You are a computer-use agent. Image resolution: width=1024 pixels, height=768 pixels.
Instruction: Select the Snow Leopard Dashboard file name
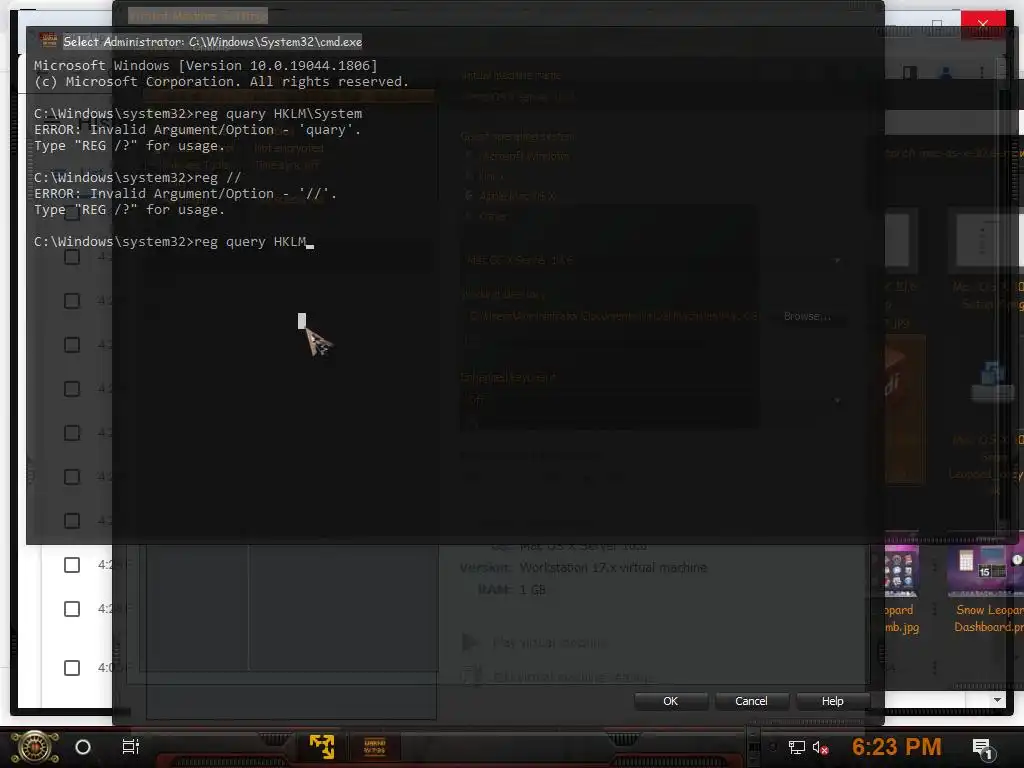(988, 618)
